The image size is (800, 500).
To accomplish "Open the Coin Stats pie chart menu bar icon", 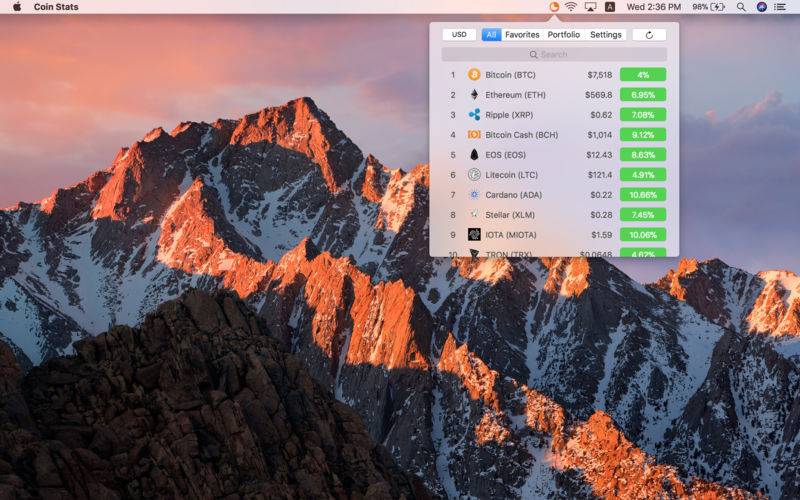I will [554, 7].
